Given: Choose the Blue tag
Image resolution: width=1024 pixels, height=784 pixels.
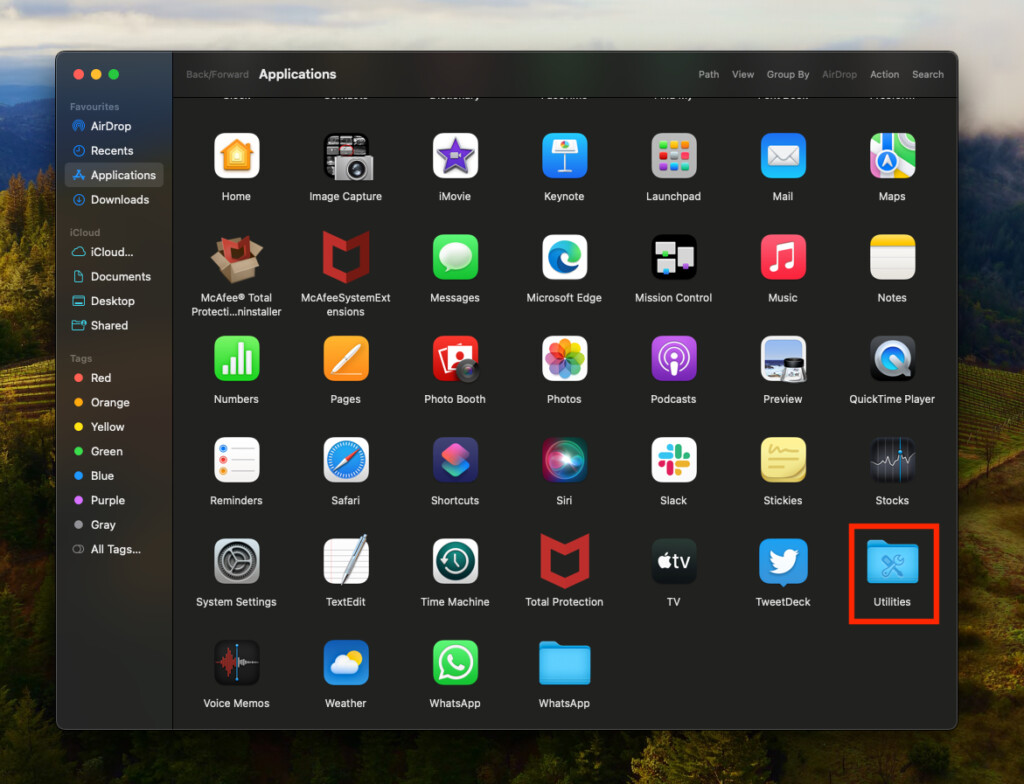Looking at the screenshot, I should pos(114,476).
